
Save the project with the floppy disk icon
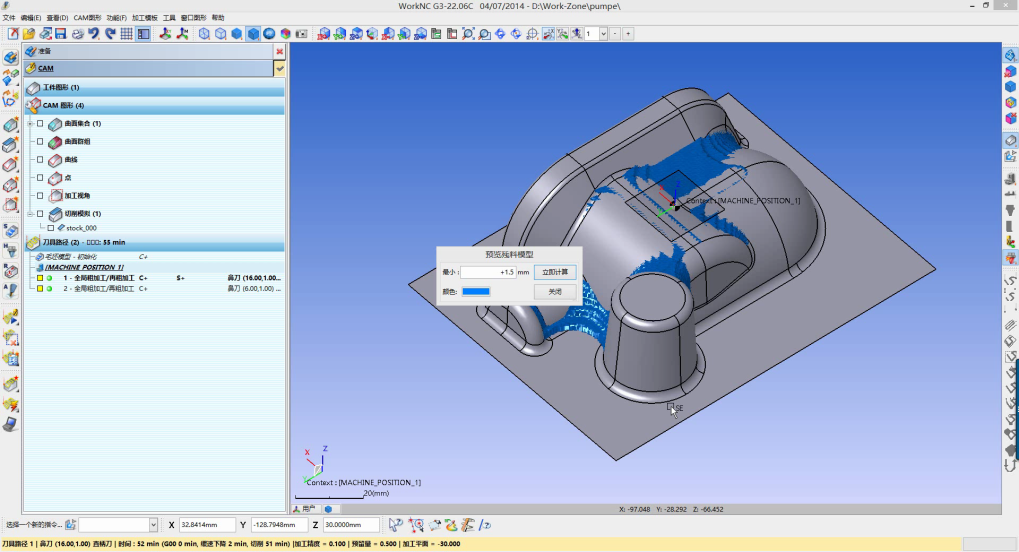(60, 34)
